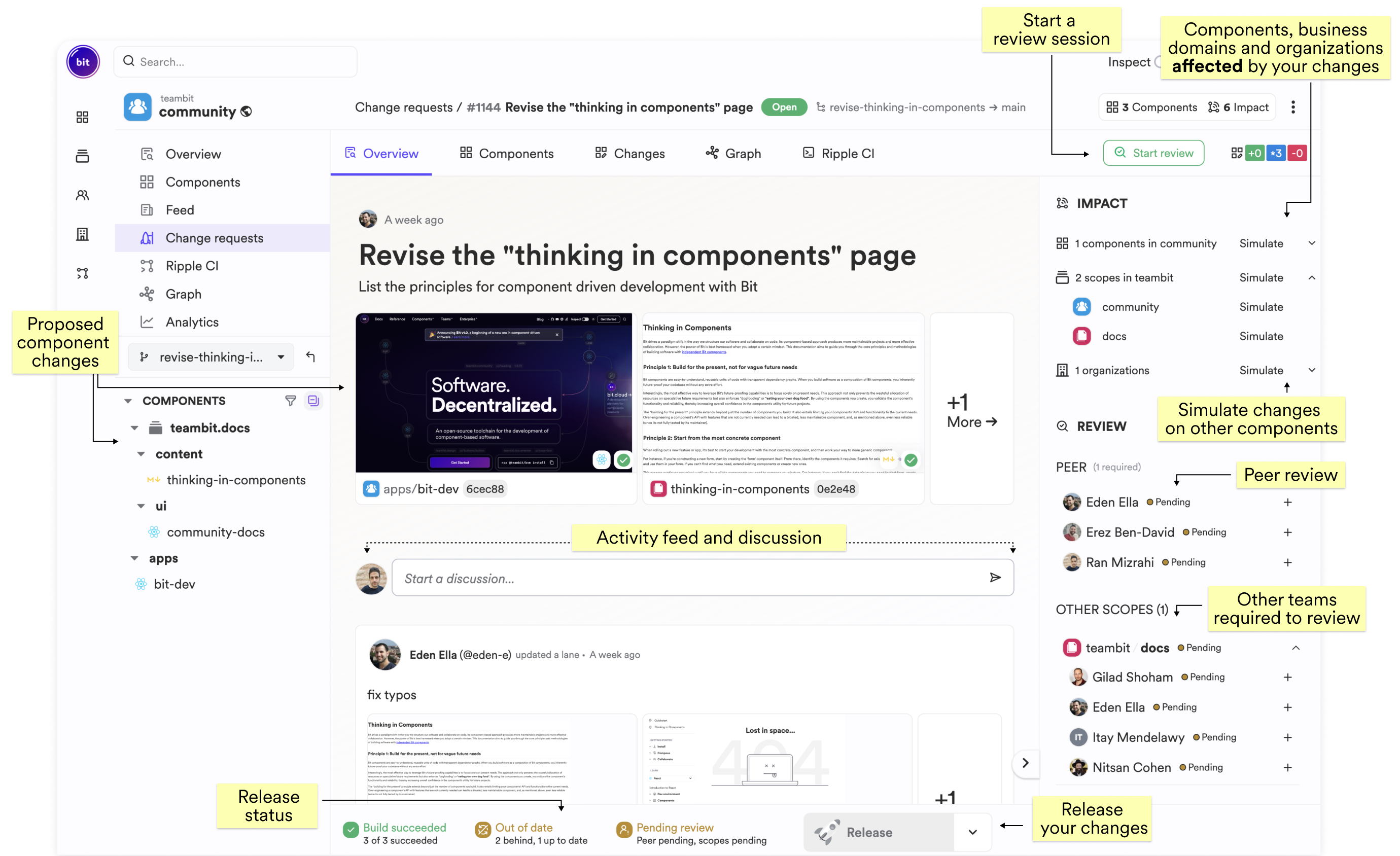Click next arrow on activity thumbnails
Viewport: 1400px width, 856px height.
point(1026,763)
